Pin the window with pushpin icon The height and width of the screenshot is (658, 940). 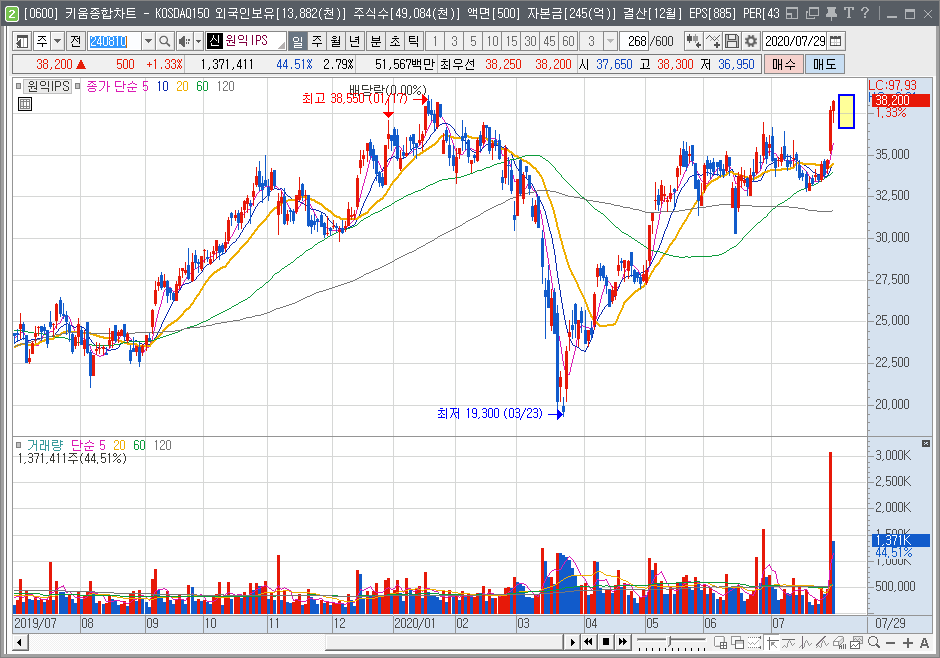pos(831,13)
